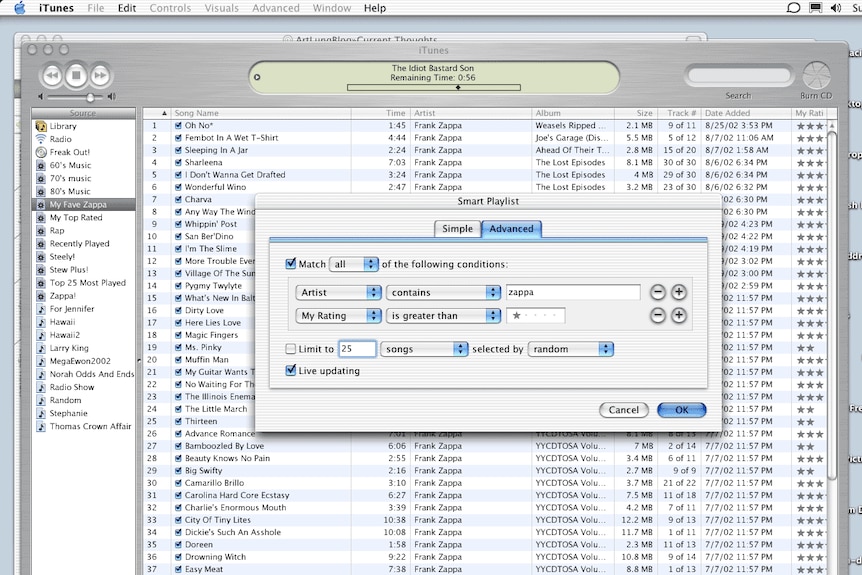Click the song progress bar

pos(434,87)
